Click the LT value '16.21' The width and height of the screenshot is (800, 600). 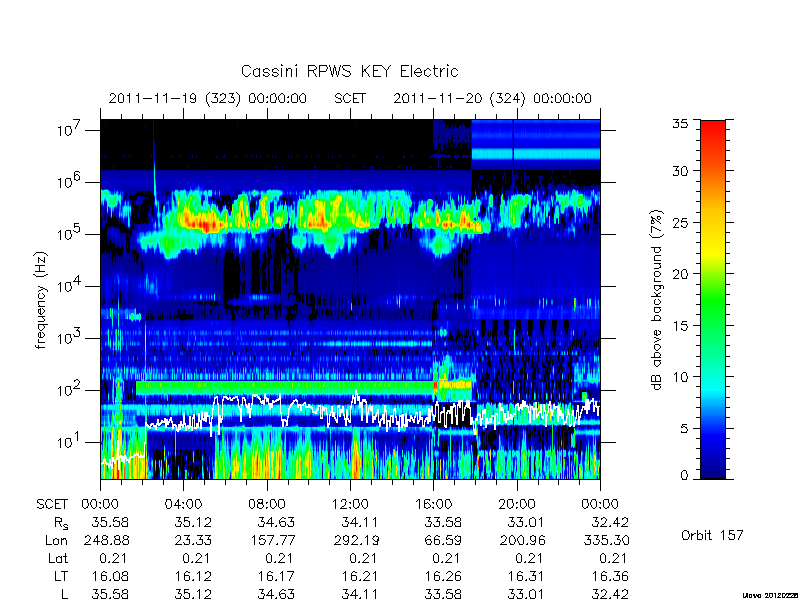(x=360, y=577)
